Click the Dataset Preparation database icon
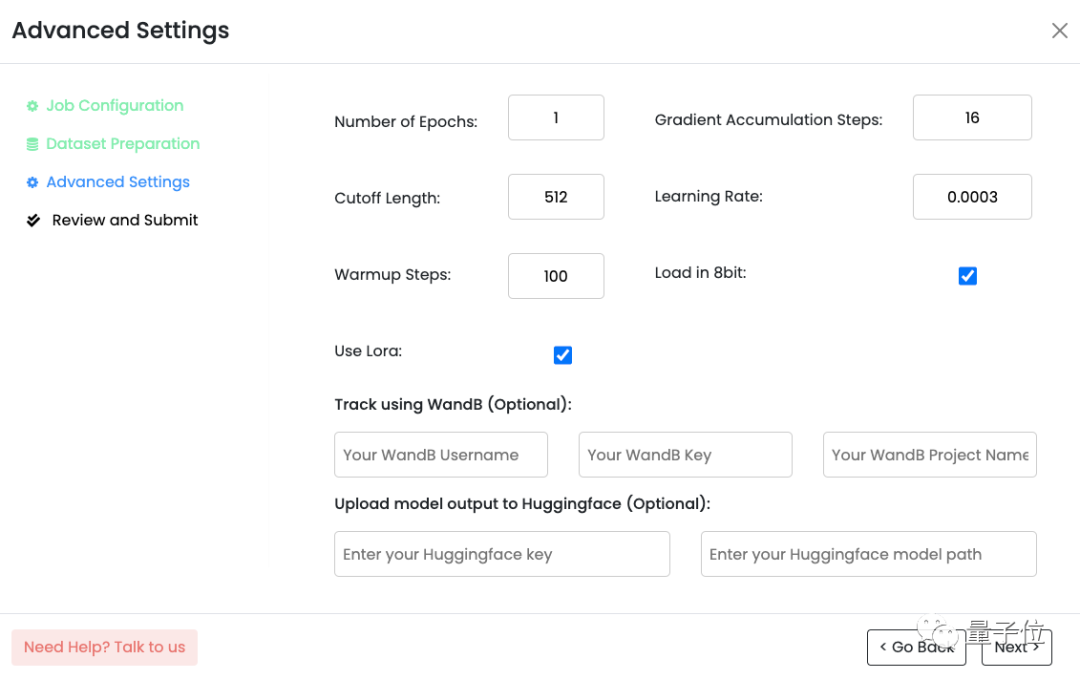Viewport: 1080px width, 680px height. tap(32, 144)
